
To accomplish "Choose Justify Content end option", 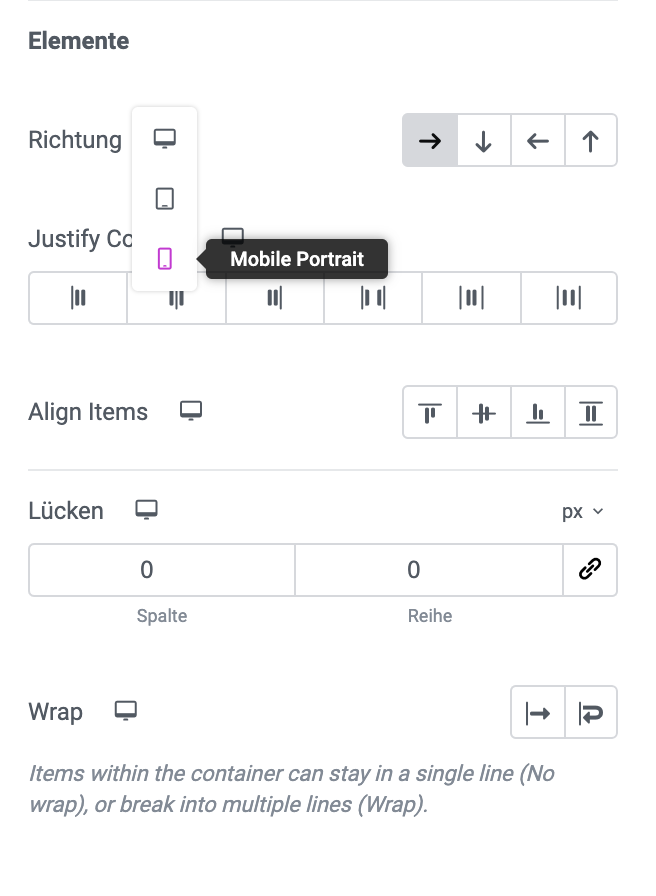I will (275, 298).
